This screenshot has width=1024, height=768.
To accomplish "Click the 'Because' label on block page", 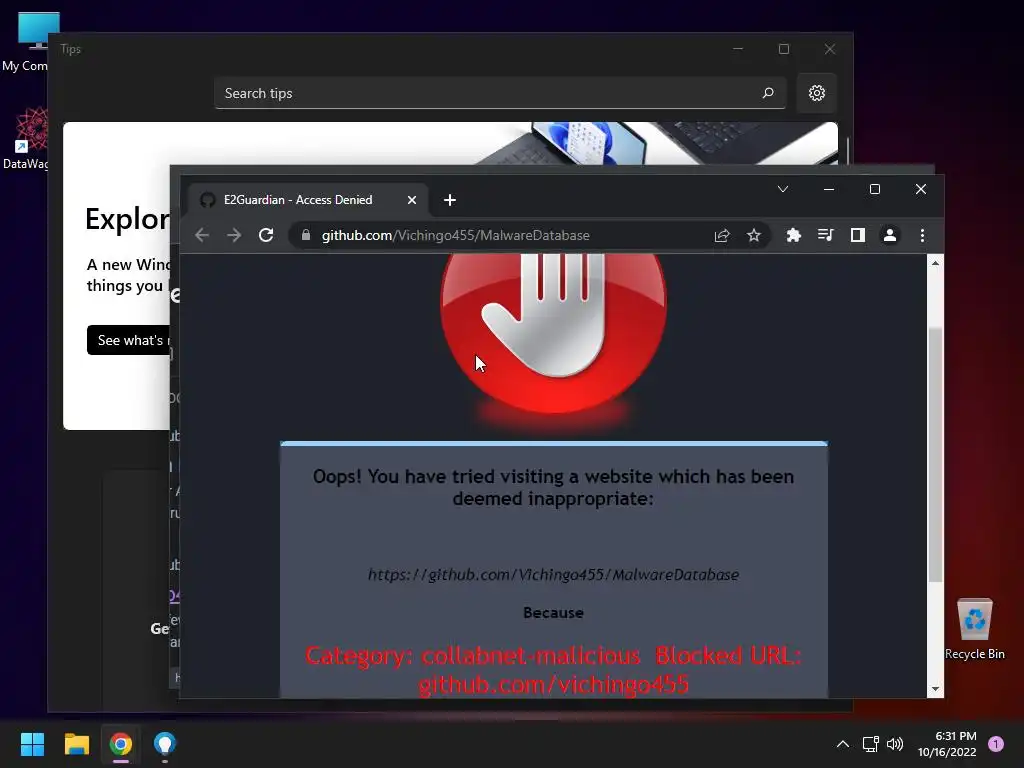I will [x=553, y=613].
